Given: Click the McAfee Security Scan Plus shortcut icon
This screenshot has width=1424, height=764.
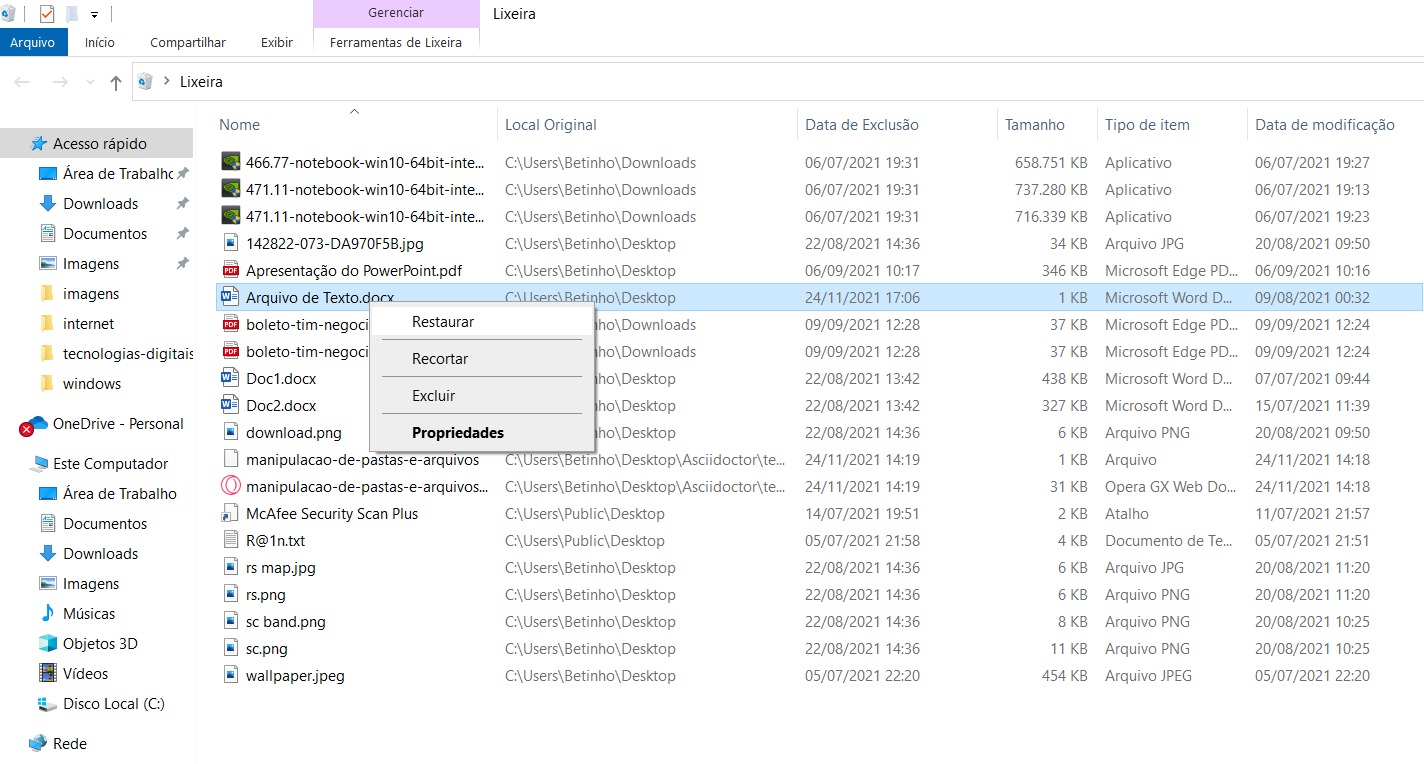Looking at the screenshot, I should pyautogui.click(x=231, y=513).
